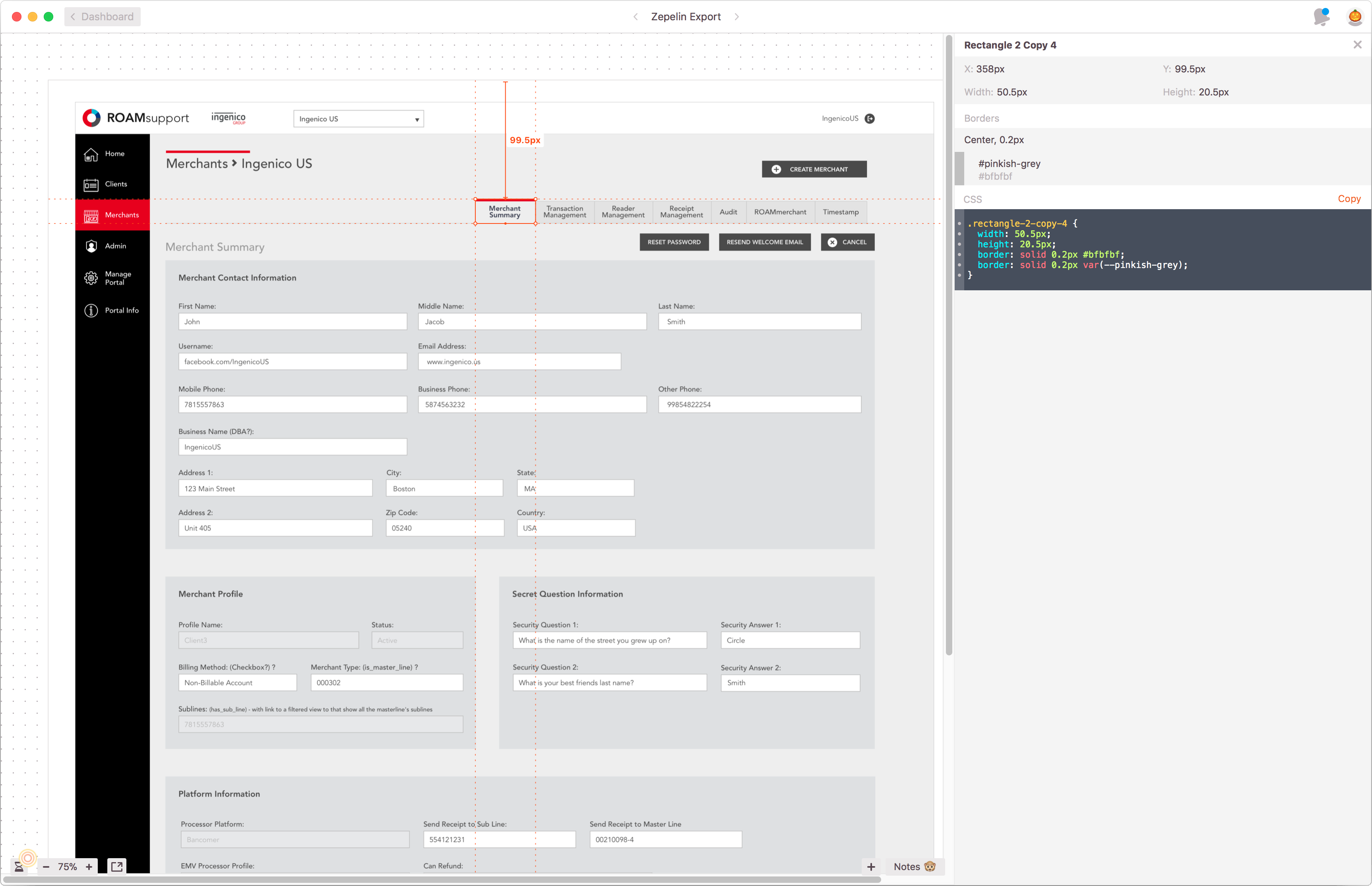
Task: Click the Clients icon in the sidebar
Action: tap(91, 185)
